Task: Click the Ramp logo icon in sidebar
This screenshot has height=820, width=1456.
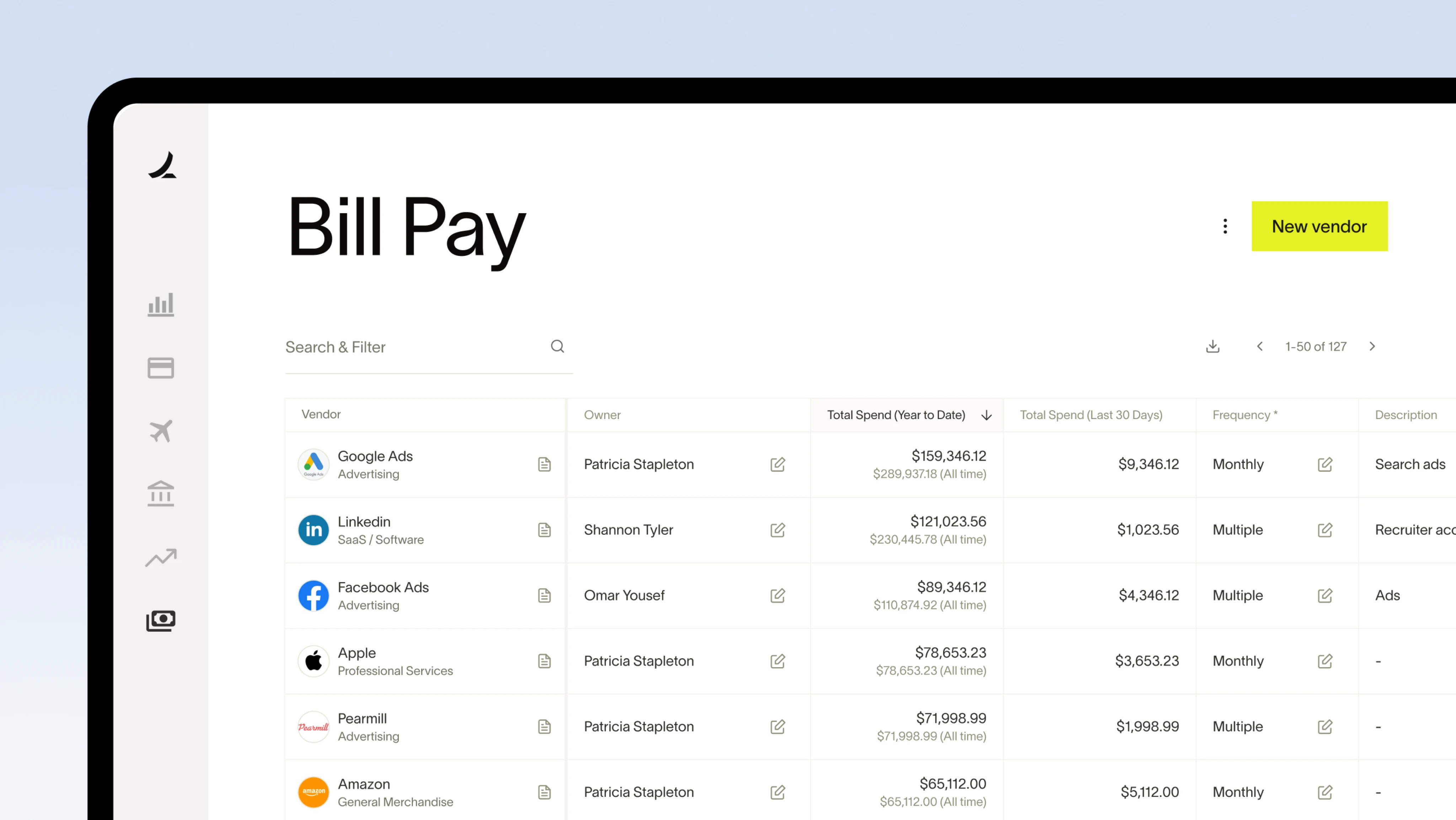Action: click(x=162, y=165)
